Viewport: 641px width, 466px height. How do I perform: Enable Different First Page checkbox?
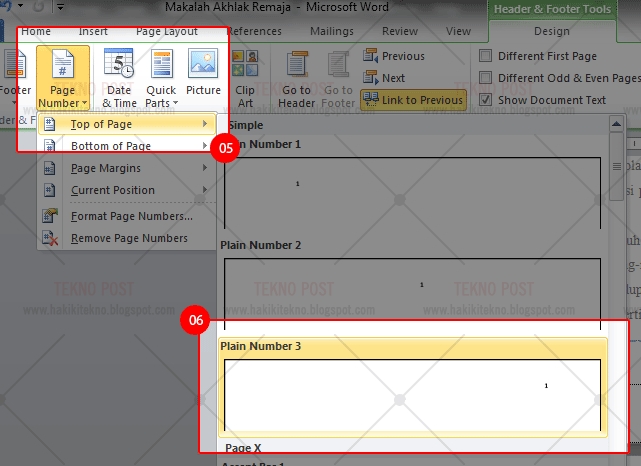[485, 56]
